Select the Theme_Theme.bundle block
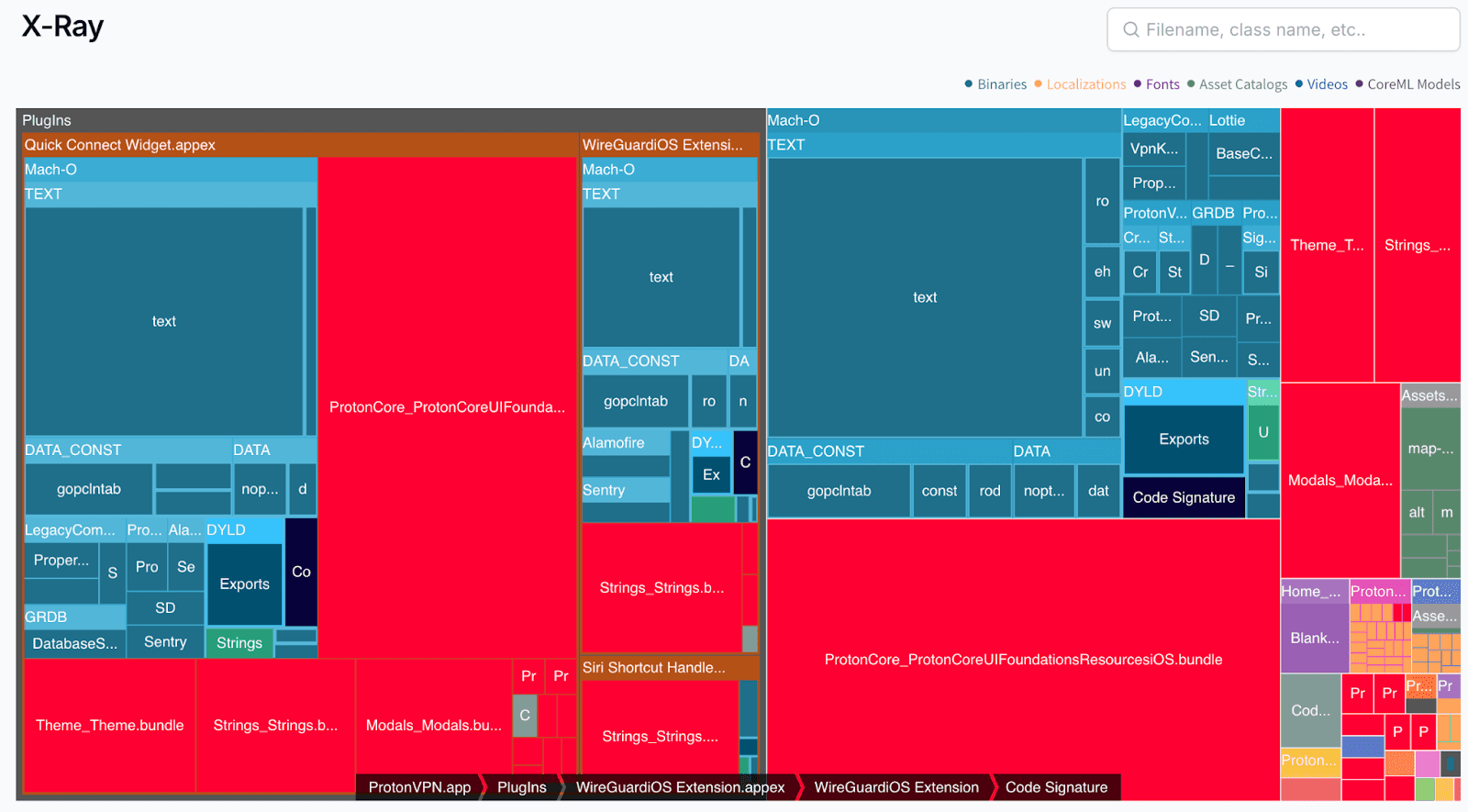 coord(109,726)
